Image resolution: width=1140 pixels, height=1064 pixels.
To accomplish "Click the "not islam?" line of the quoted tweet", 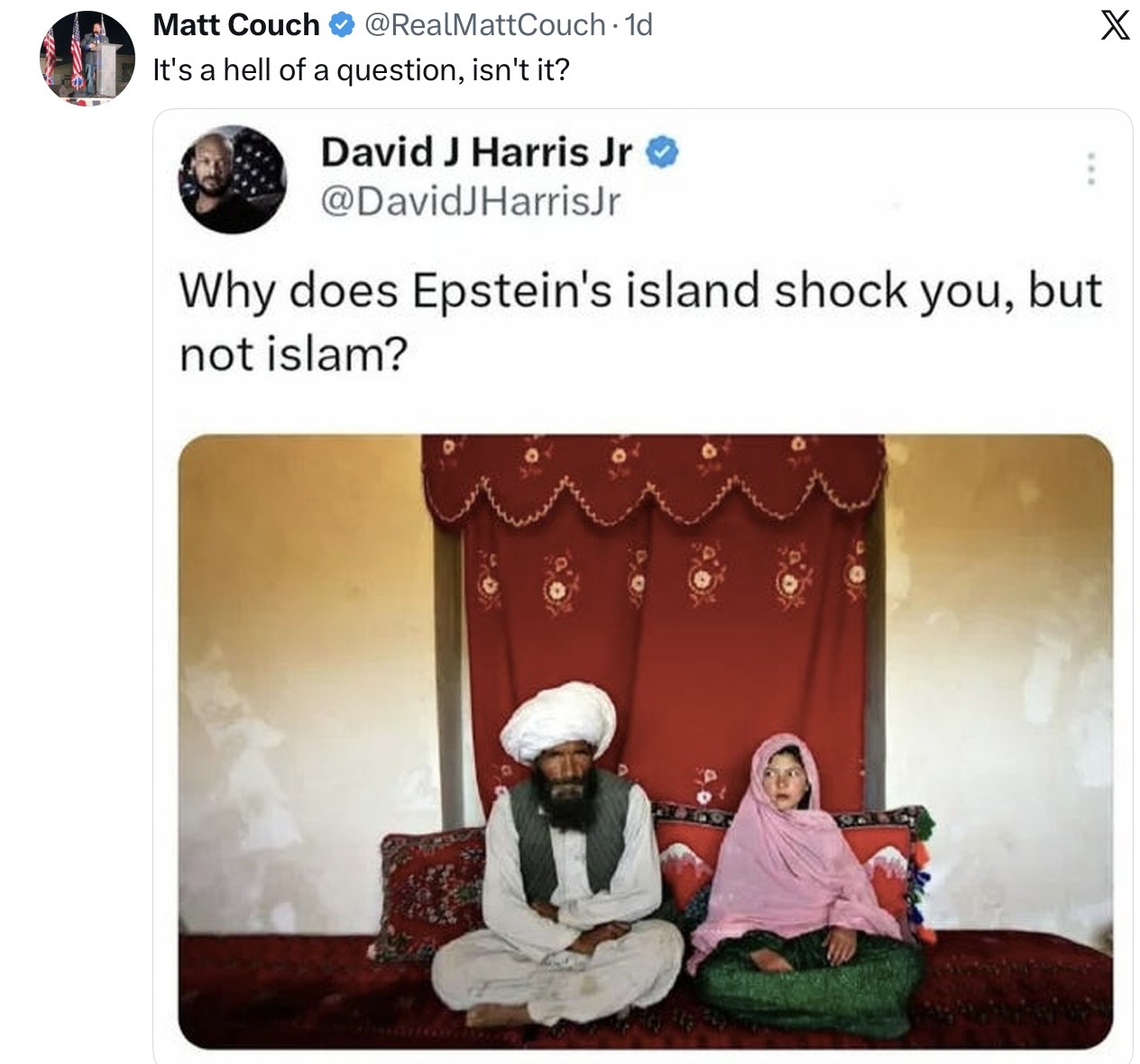I will click(x=293, y=355).
